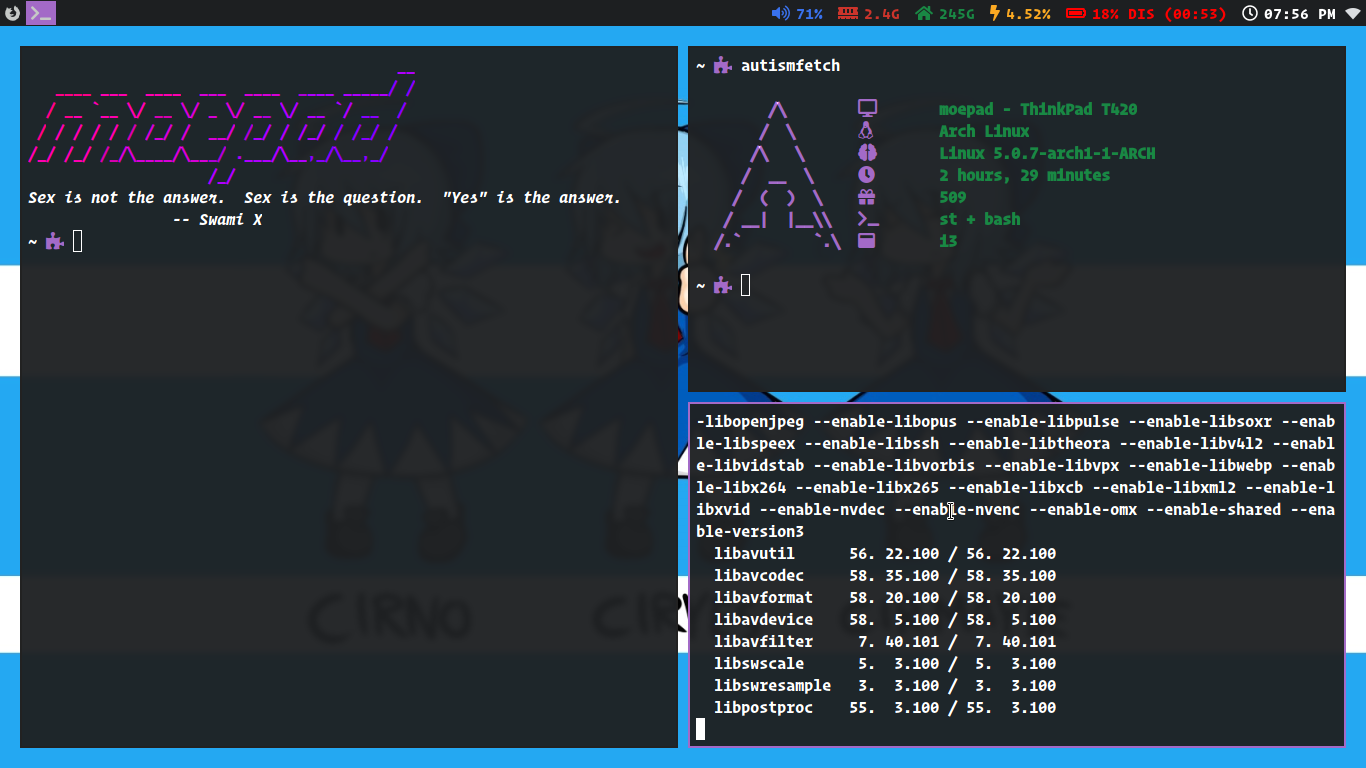Image resolution: width=1366 pixels, height=768 pixels.
Task: Click the block cursor in bottom-right terminal
Action: tap(700, 730)
